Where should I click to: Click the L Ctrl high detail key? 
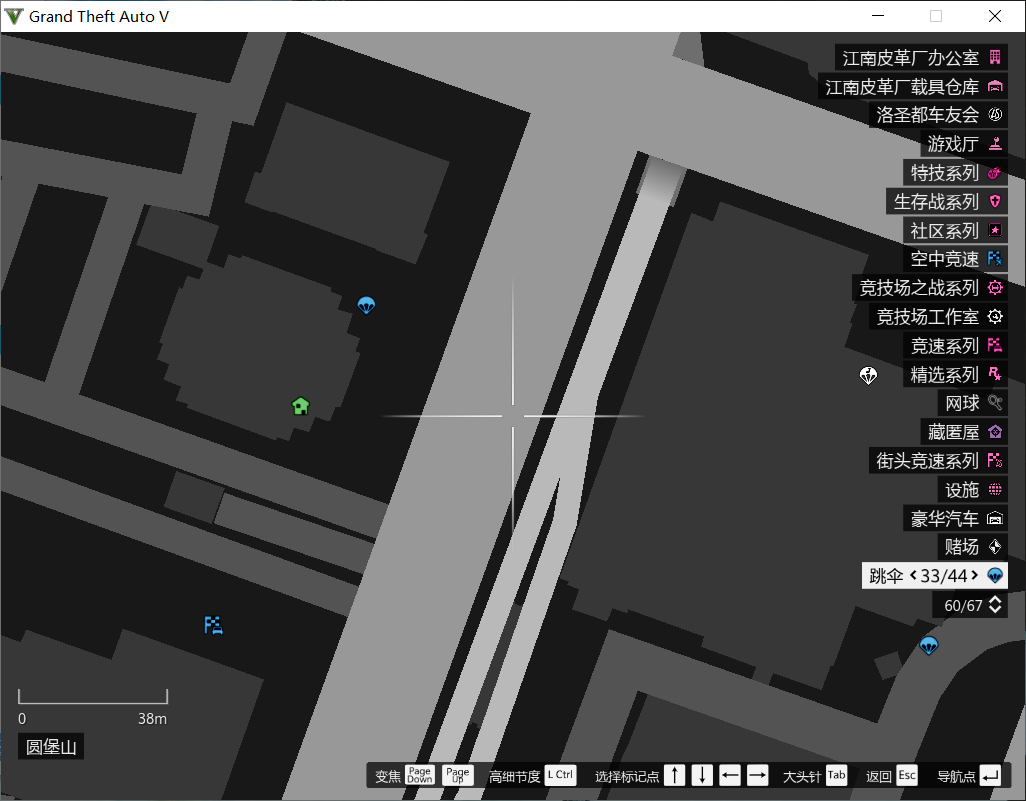[x=560, y=775]
